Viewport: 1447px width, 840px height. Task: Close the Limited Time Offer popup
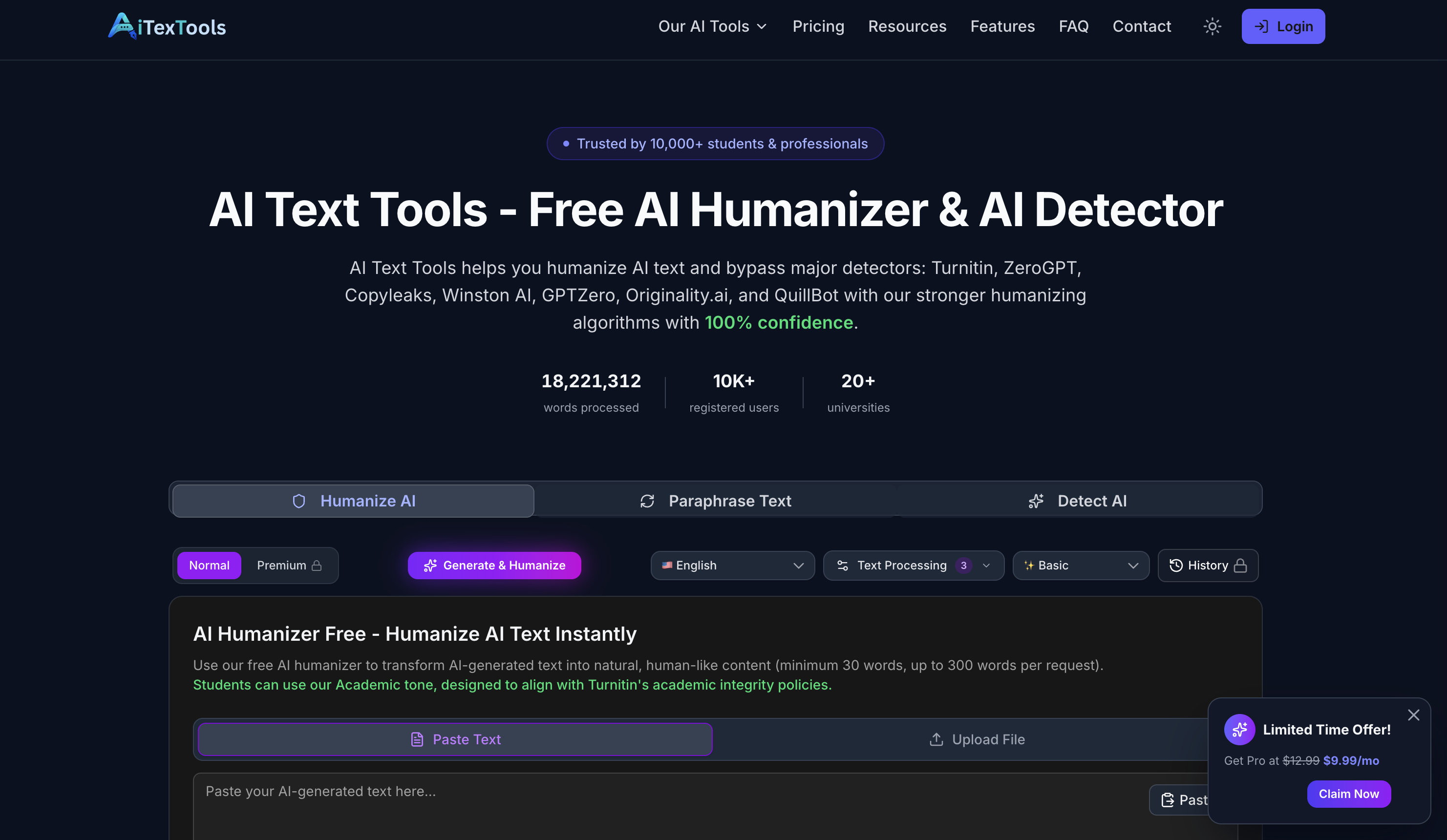point(1413,715)
